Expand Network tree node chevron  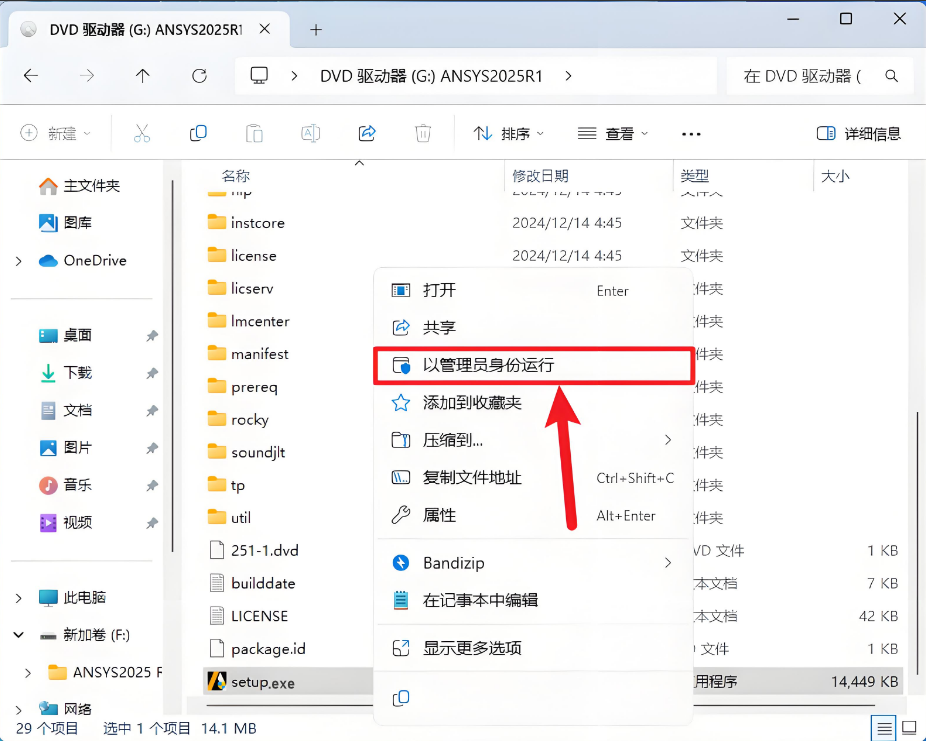click(19, 709)
